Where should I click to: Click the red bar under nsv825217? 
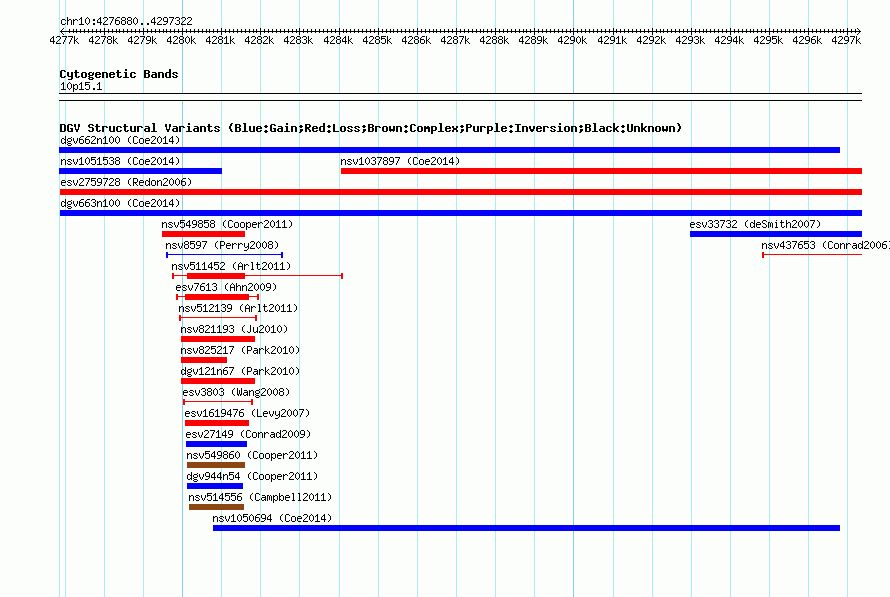[204, 360]
